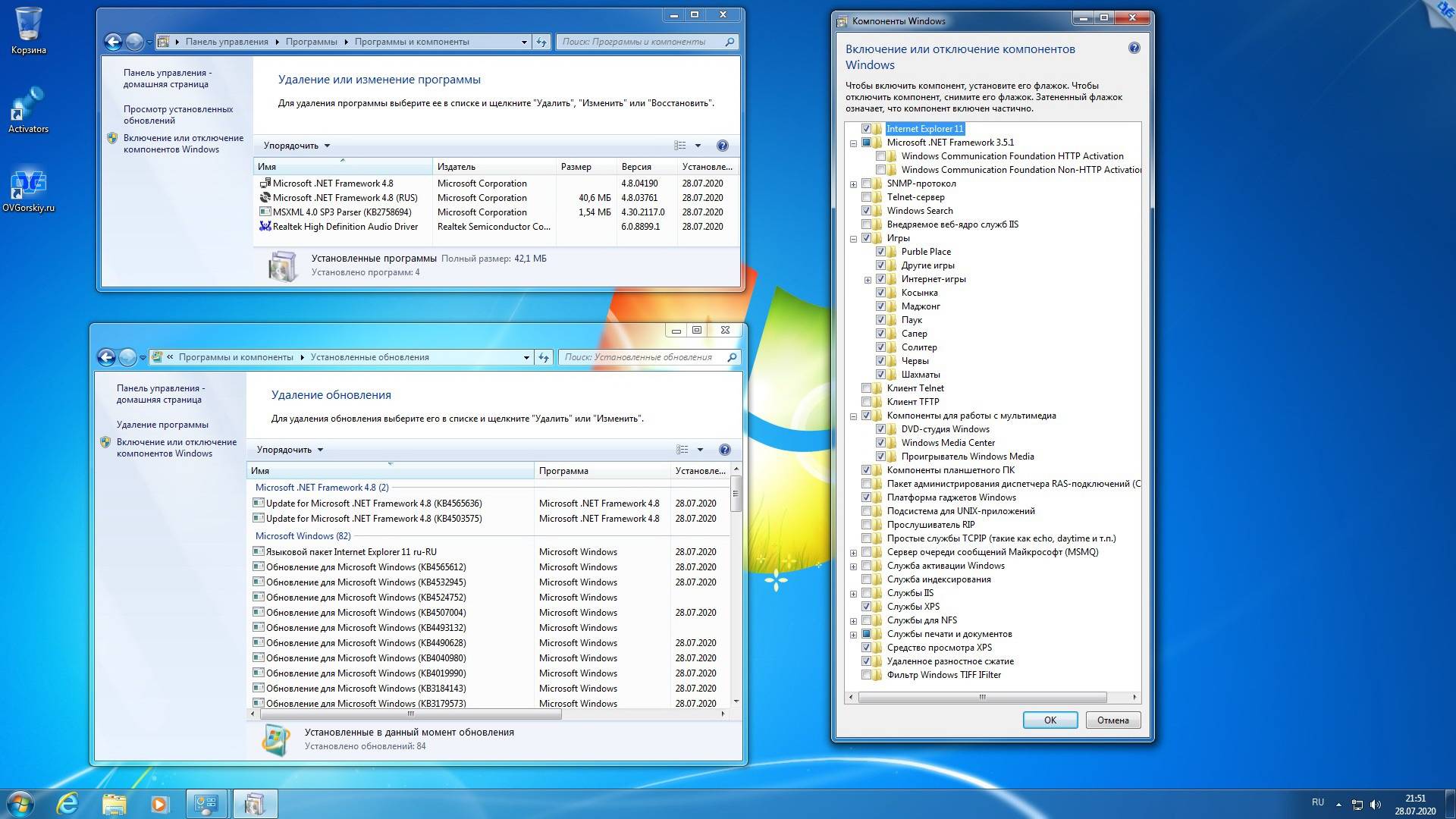Switch to the Windows Components taskbar button
Image resolution: width=1456 pixels, height=819 pixels.
click(255, 804)
